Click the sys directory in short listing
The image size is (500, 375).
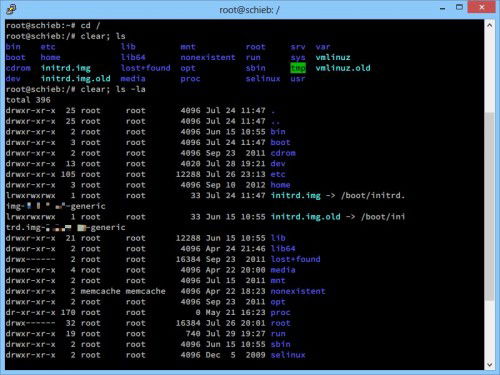click(298, 57)
